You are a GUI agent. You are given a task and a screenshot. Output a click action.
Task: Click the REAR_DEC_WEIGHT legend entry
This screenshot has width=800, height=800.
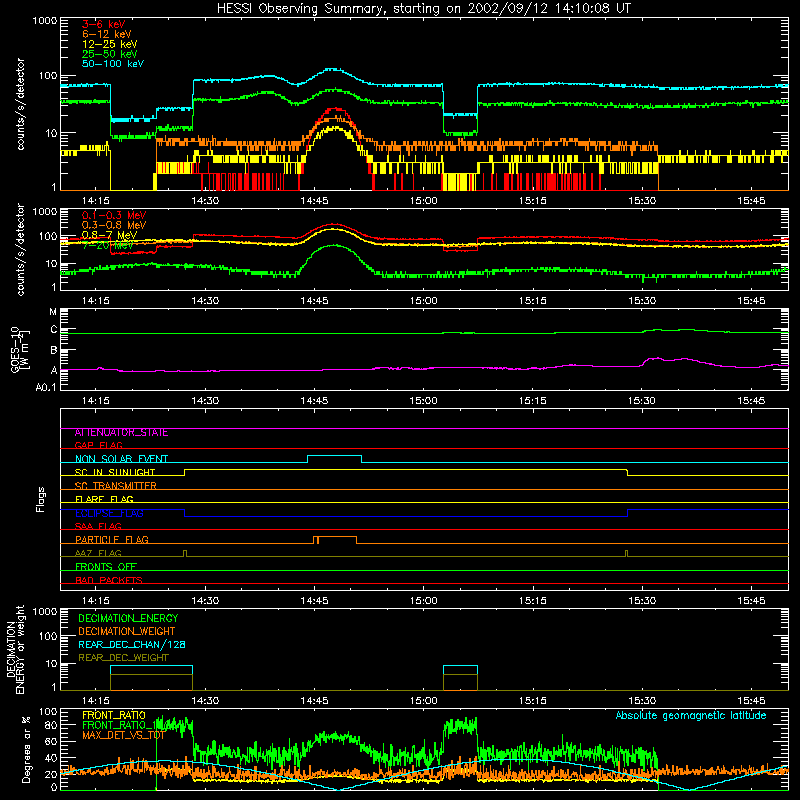[x=123, y=658]
